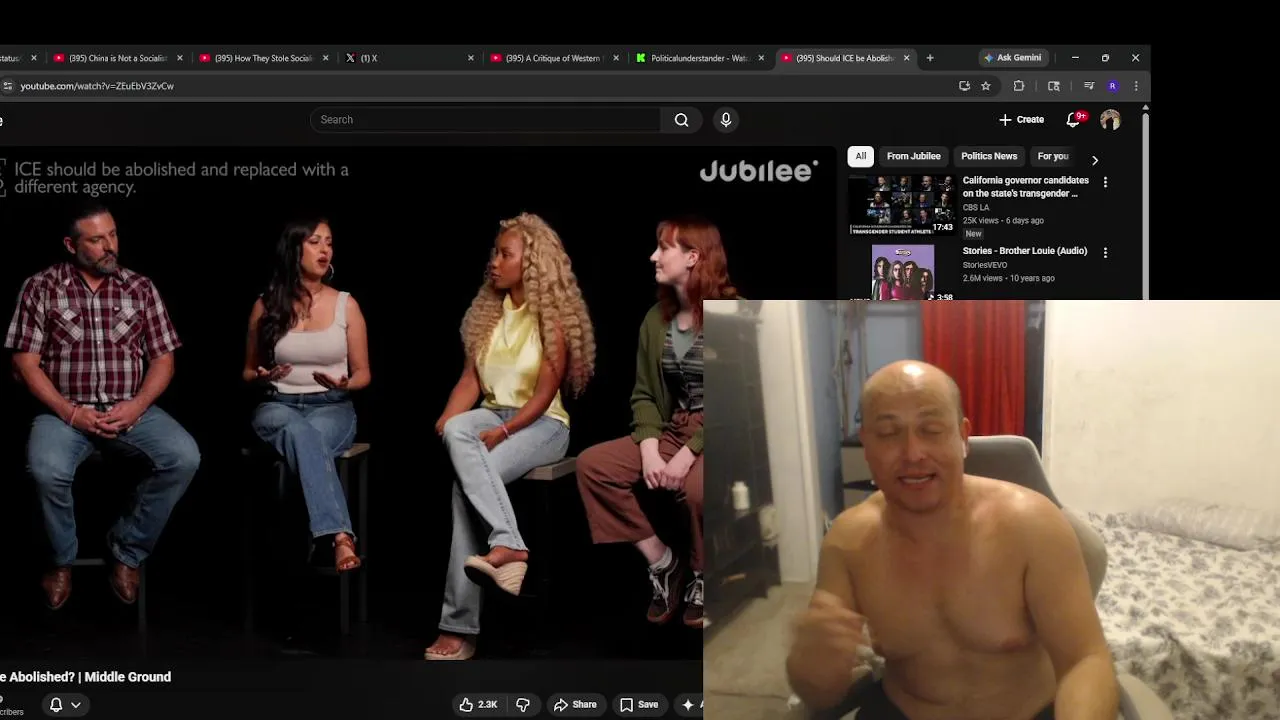Close the 'How They Stole Socialism' tab
This screenshot has height=720, width=1280.
point(326,58)
